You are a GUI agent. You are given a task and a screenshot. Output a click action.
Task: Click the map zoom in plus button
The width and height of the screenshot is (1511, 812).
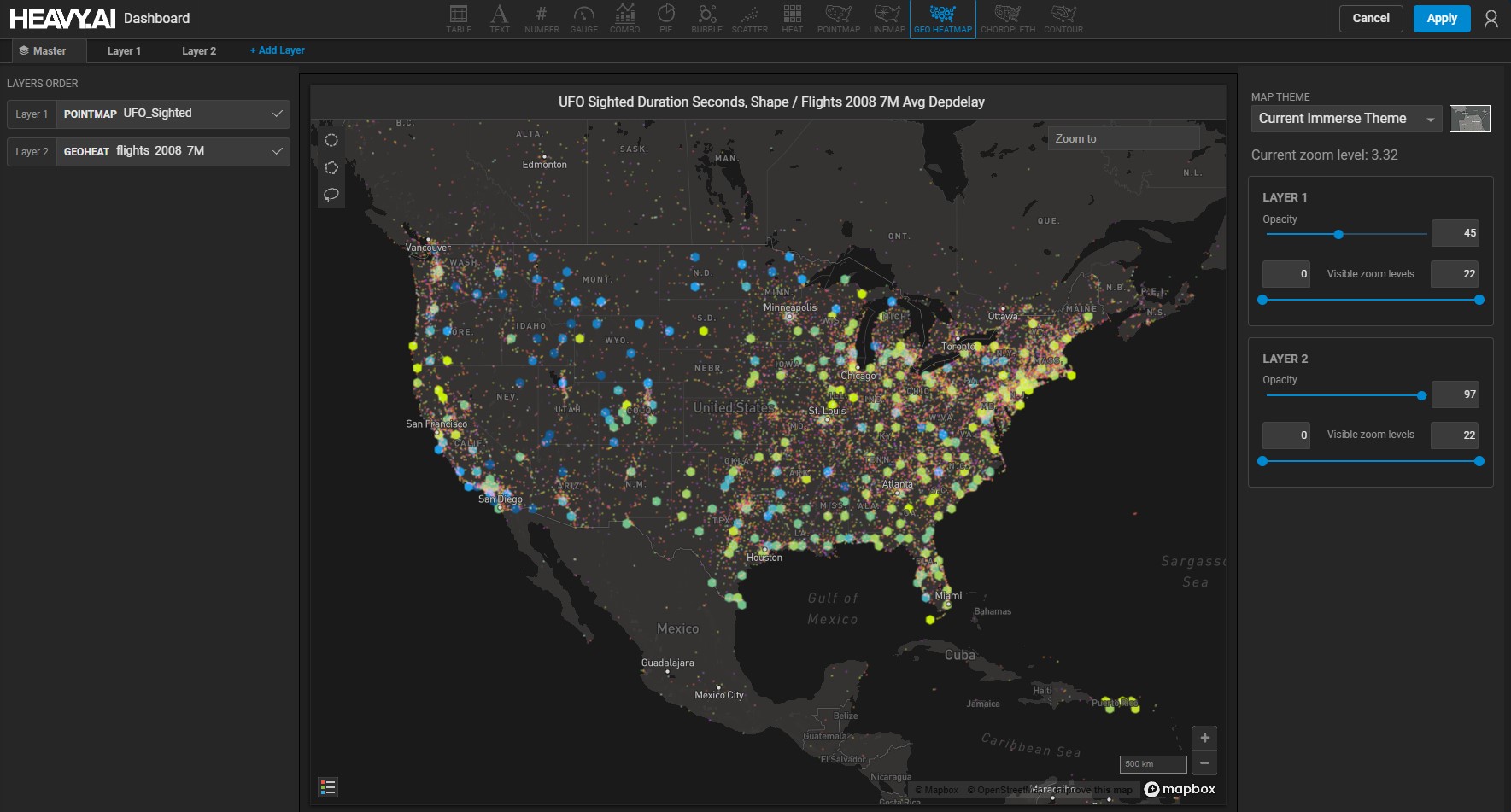coord(1204,738)
